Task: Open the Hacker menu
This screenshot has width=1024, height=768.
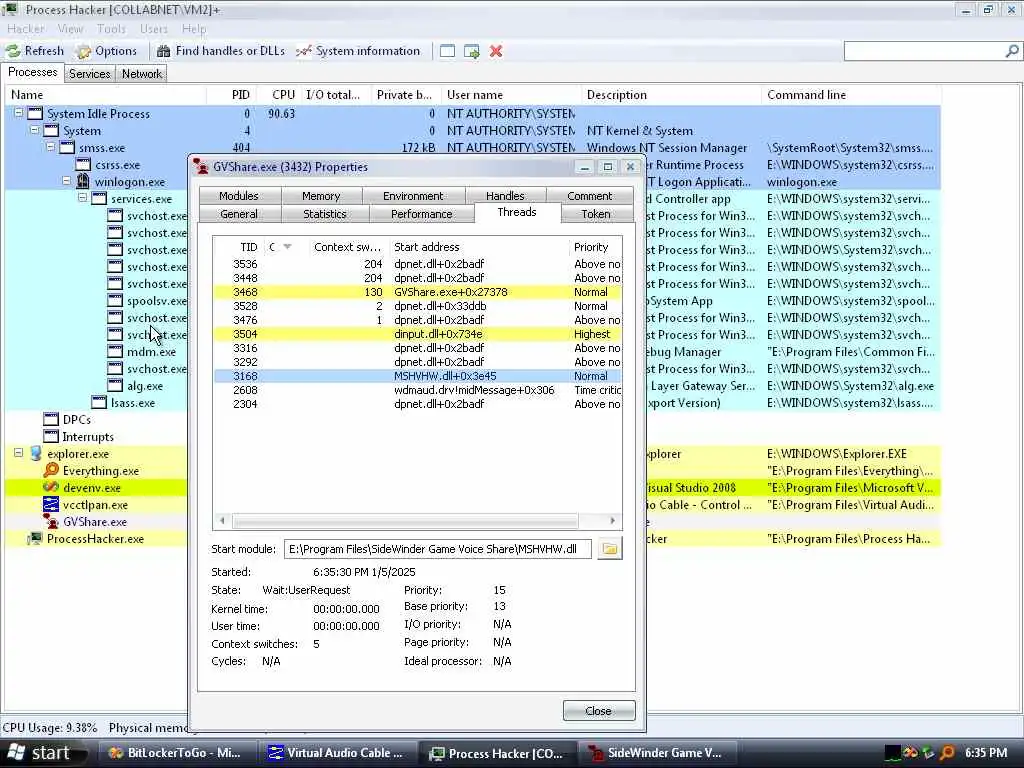Action: [25, 29]
